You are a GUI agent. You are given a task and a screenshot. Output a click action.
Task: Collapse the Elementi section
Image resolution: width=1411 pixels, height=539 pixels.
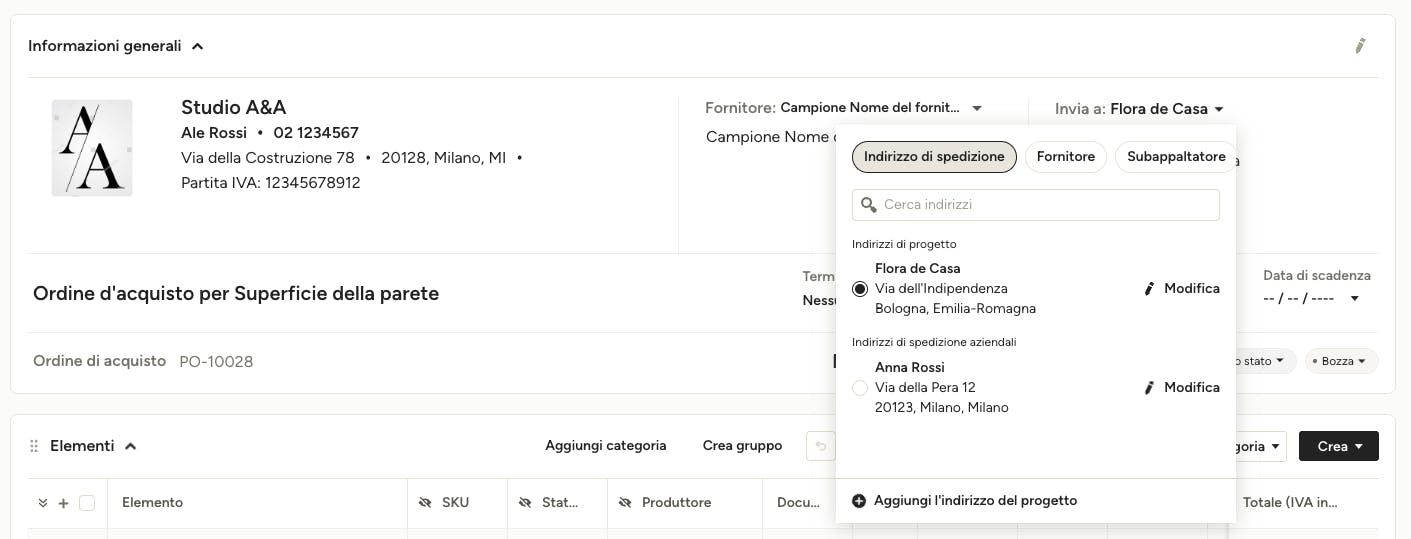(130, 446)
